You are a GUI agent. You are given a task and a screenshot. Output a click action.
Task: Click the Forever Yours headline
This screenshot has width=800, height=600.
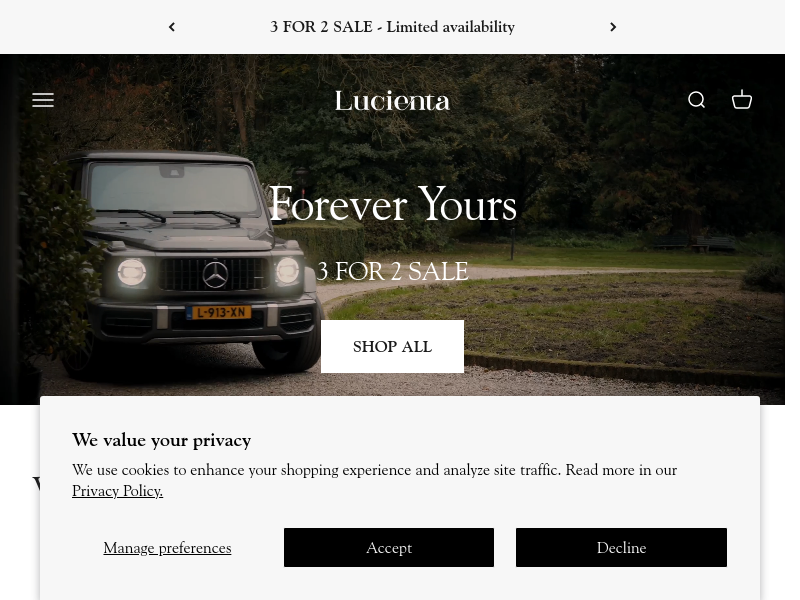pos(393,204)
